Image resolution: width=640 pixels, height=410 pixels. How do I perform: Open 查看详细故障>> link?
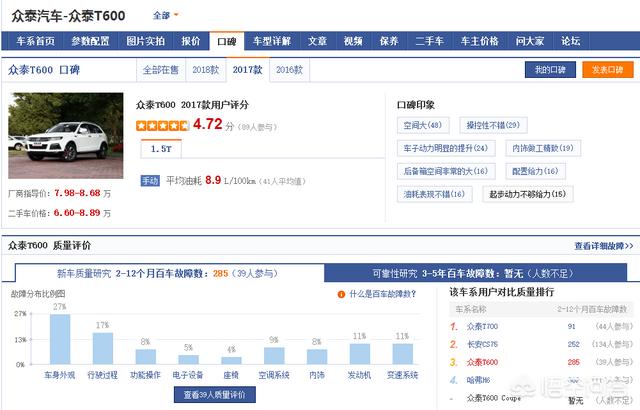click(604, 246)
